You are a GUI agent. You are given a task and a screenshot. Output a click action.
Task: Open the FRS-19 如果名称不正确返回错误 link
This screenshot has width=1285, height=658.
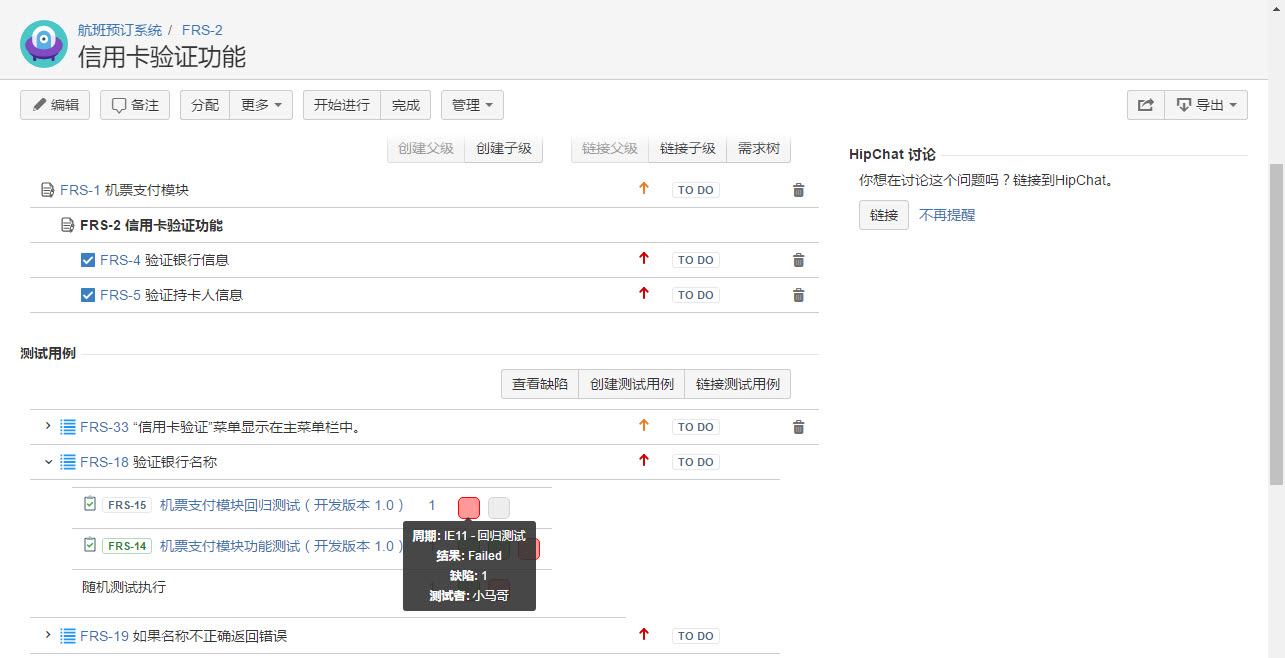point(184,636)
